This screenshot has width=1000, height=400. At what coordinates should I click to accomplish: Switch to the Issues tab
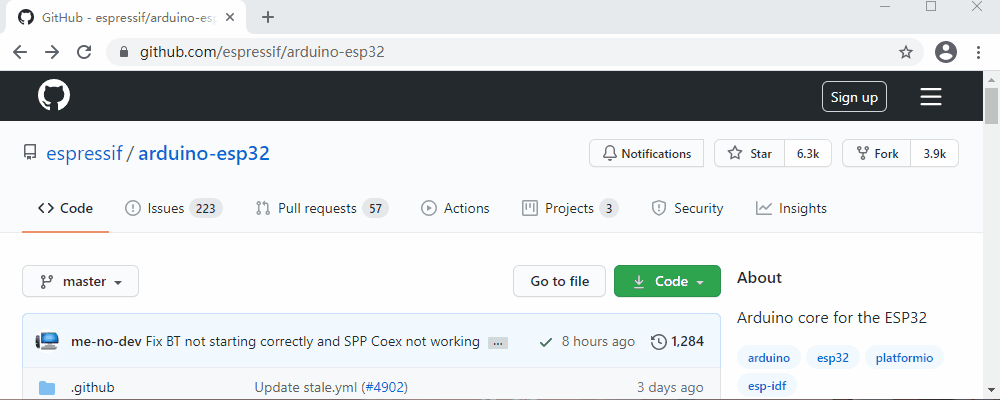tap(173, 209)
